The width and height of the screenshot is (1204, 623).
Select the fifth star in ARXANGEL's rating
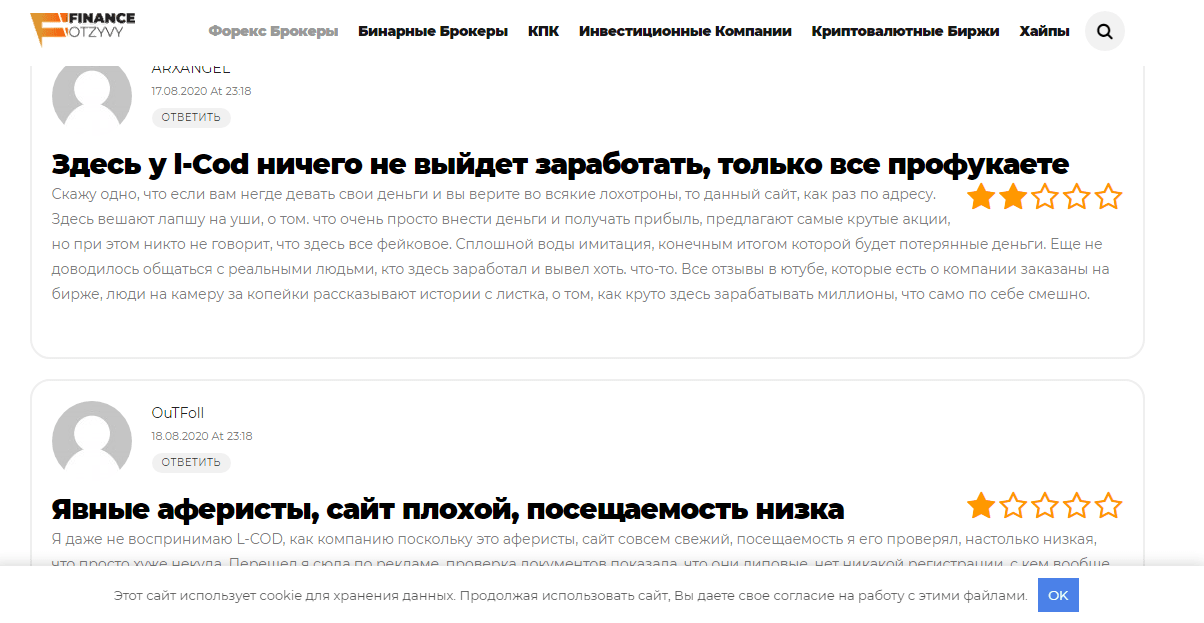[x=1107, y=197]
